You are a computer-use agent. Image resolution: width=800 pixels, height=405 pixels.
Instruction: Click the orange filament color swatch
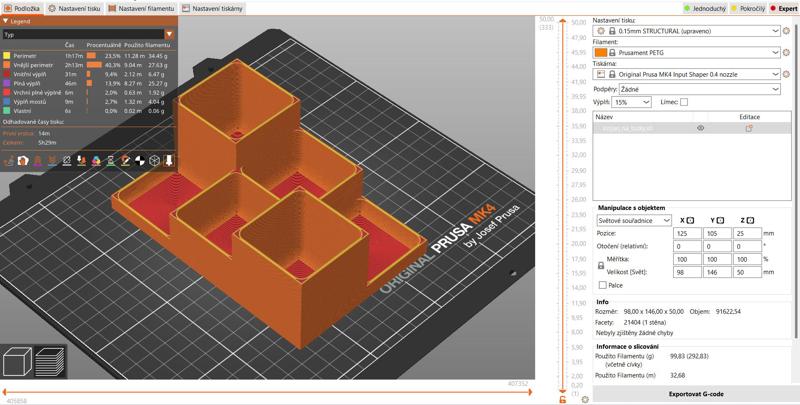point(600,52)
